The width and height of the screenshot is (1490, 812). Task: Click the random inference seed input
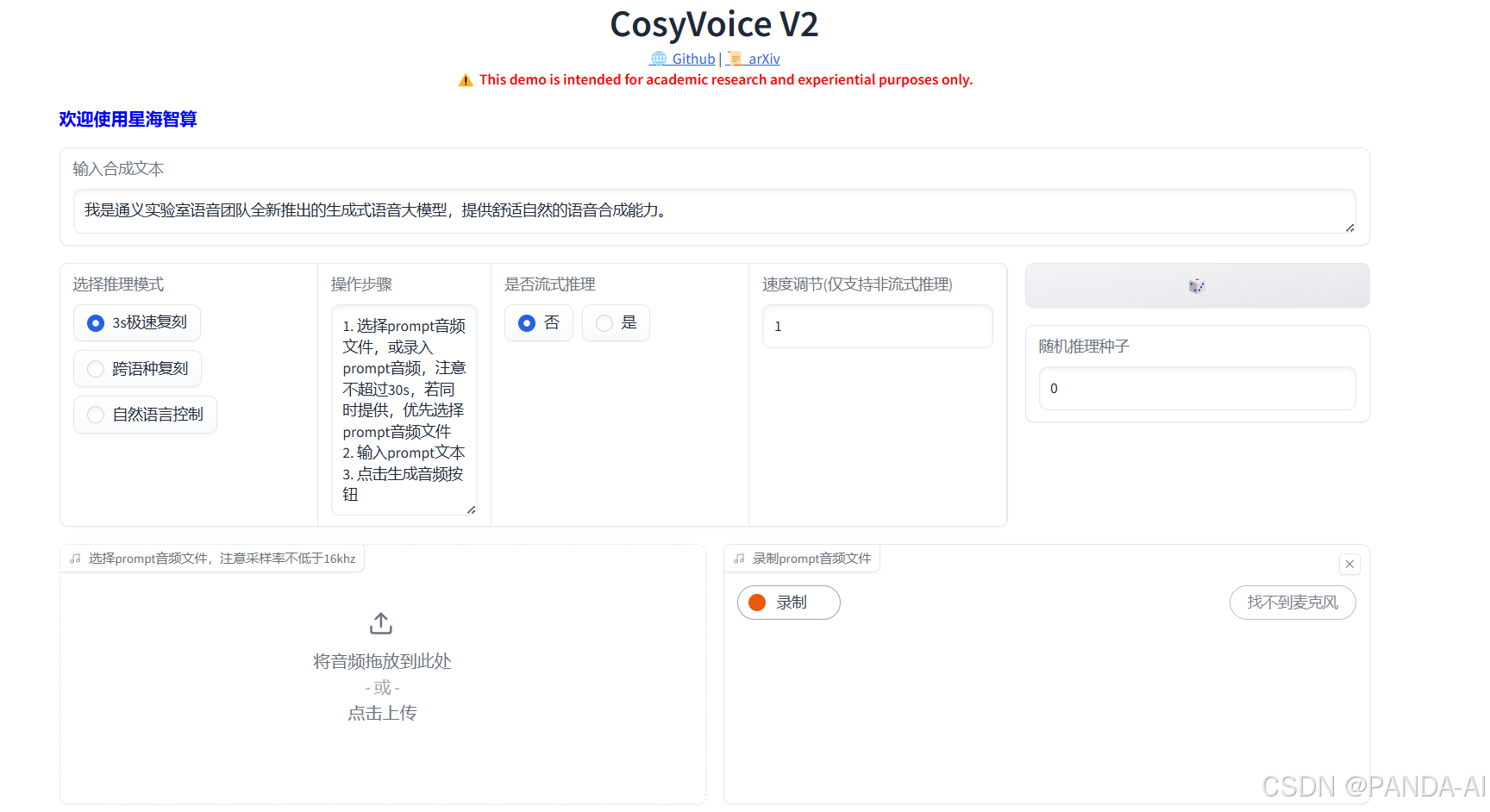(x=1197, y=388)
